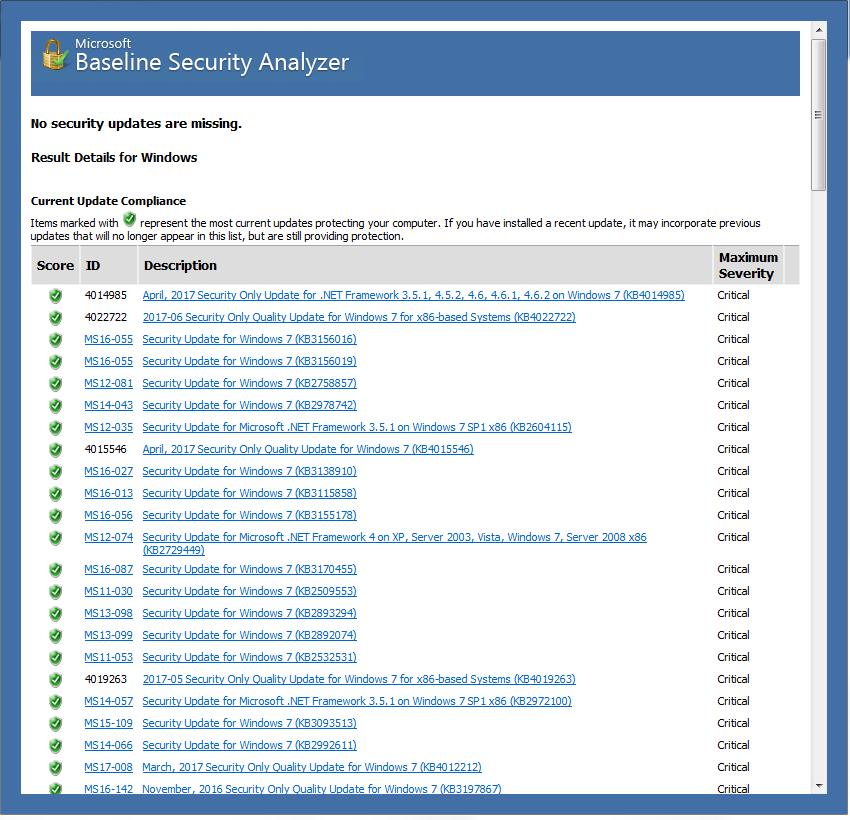850x820 pixels.
Task: Open the MS12-035 bulletin ID link
Action: 108,428
